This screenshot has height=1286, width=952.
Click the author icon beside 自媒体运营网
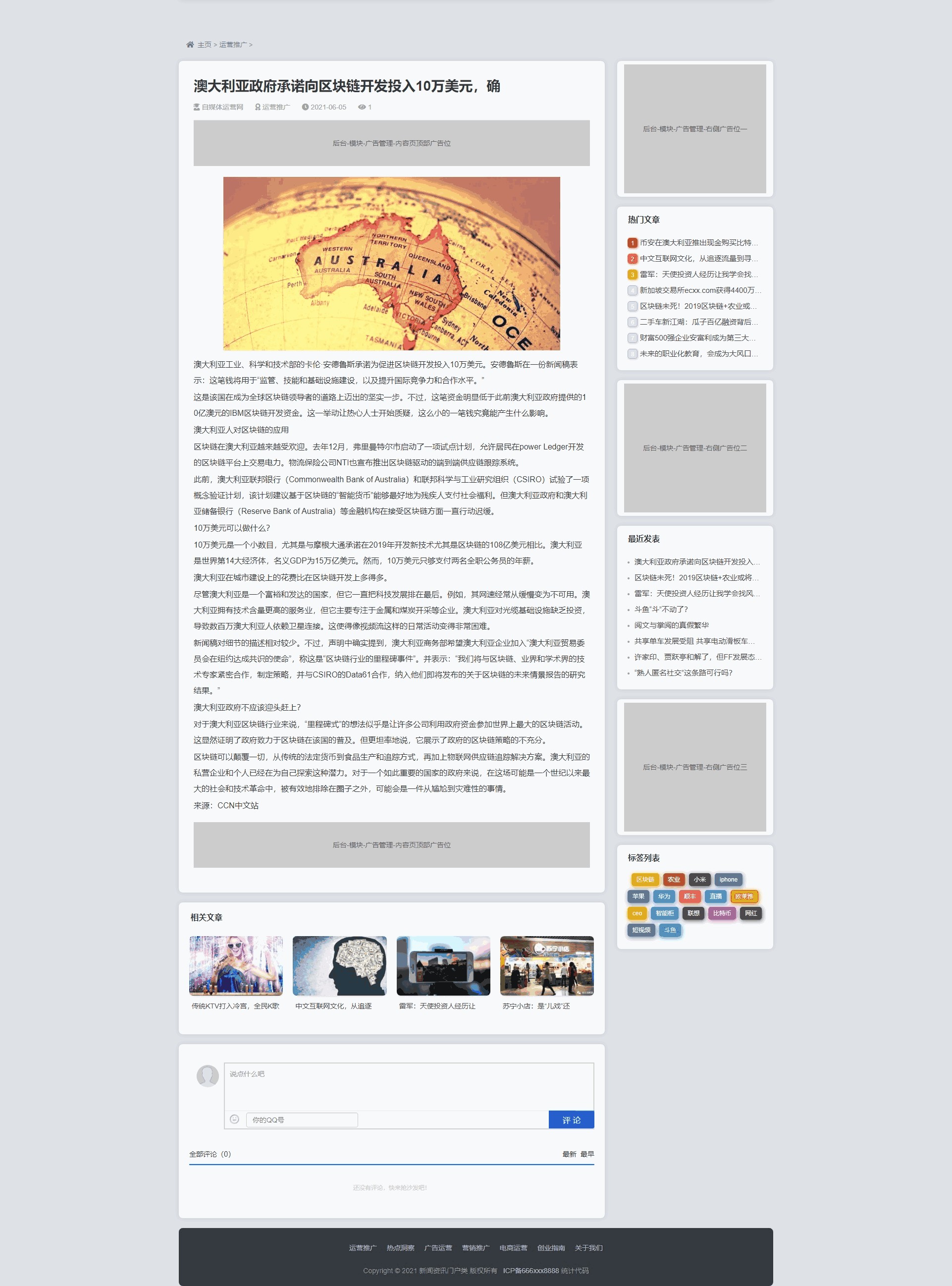coord(197,107)
